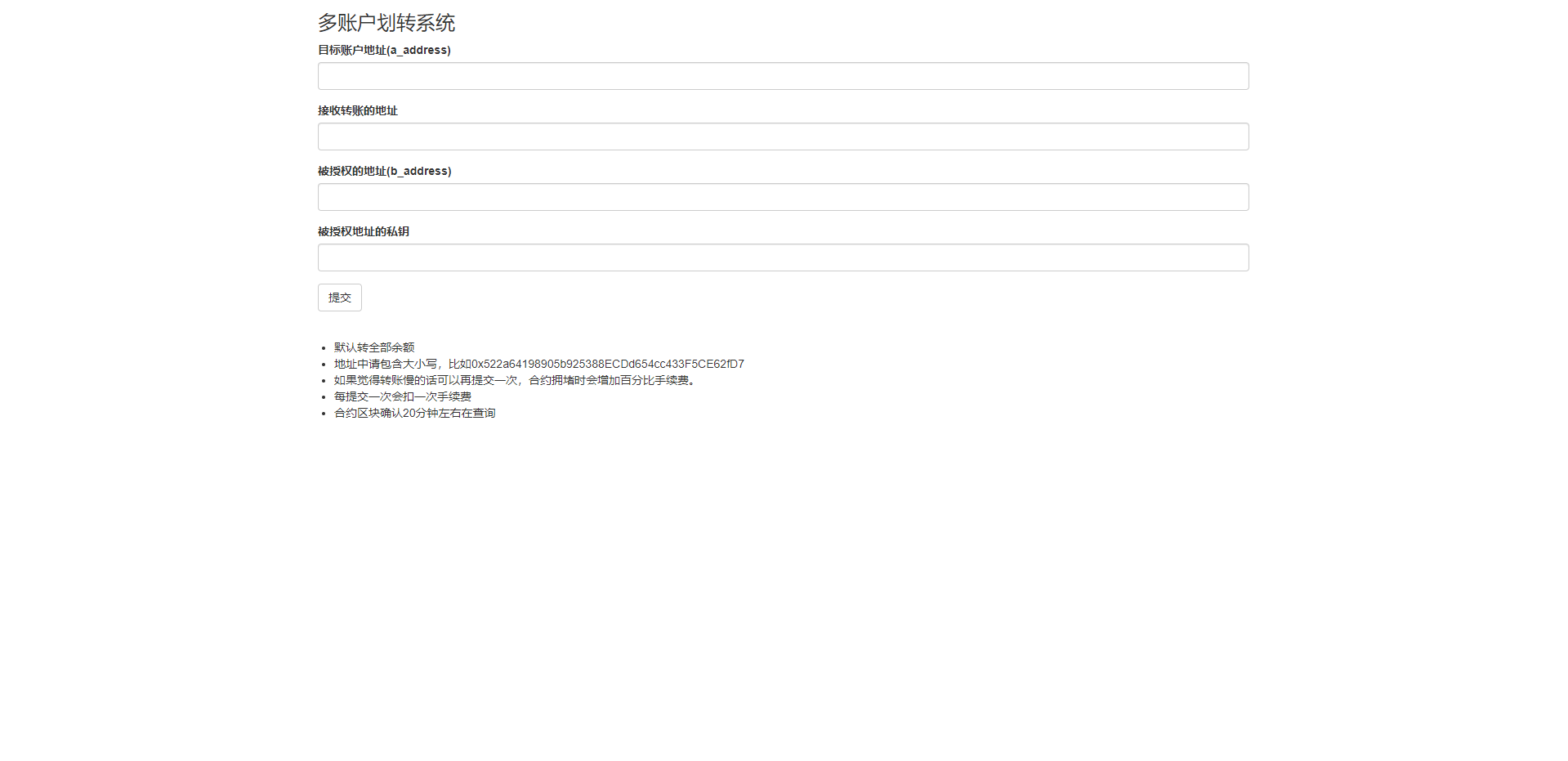Click the 被授权的地址(b_address) label text
This screenshot has height=761, width=1568.
(384, 171)
